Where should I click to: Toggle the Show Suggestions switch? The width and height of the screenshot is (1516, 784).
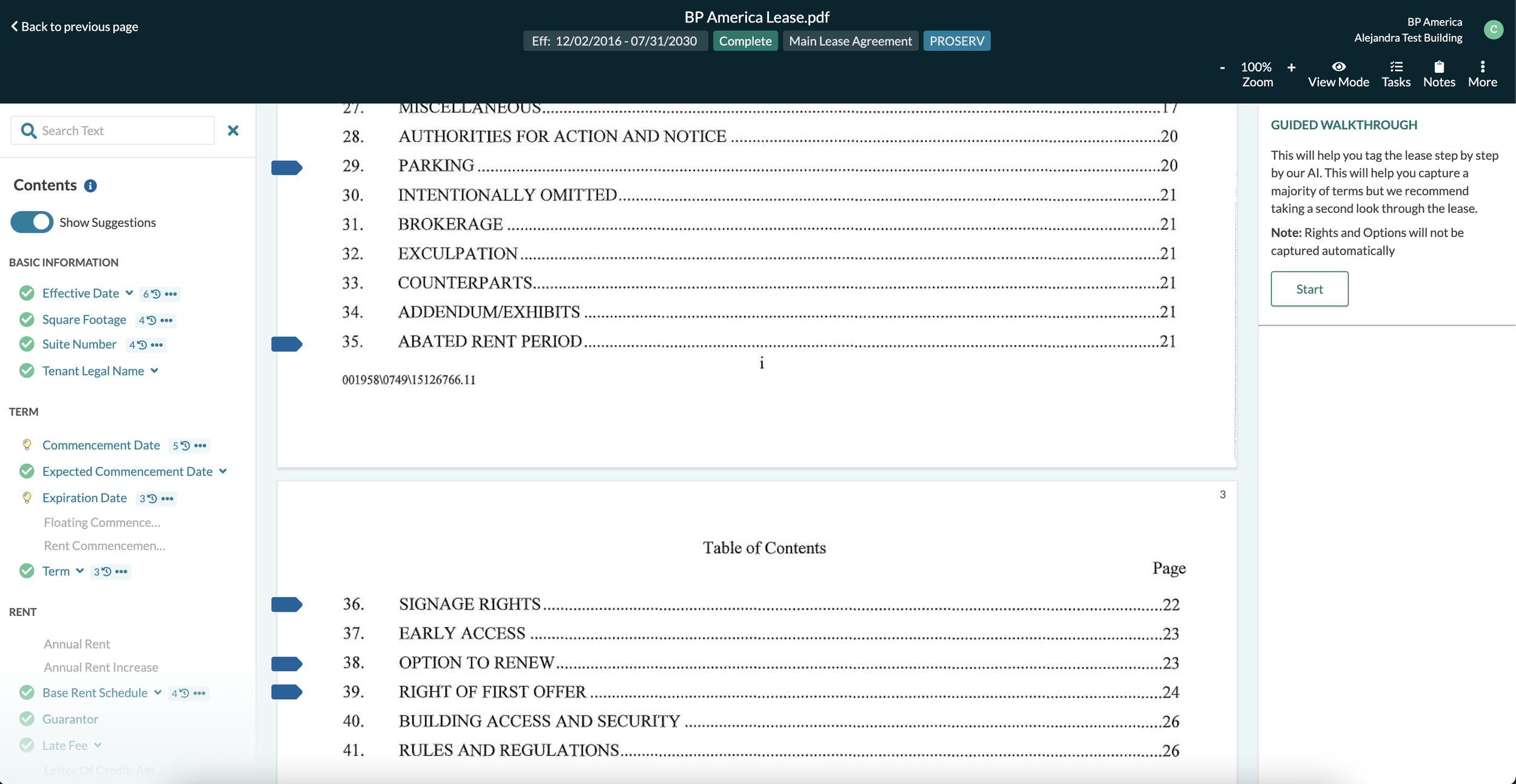[x=32, y=222]
